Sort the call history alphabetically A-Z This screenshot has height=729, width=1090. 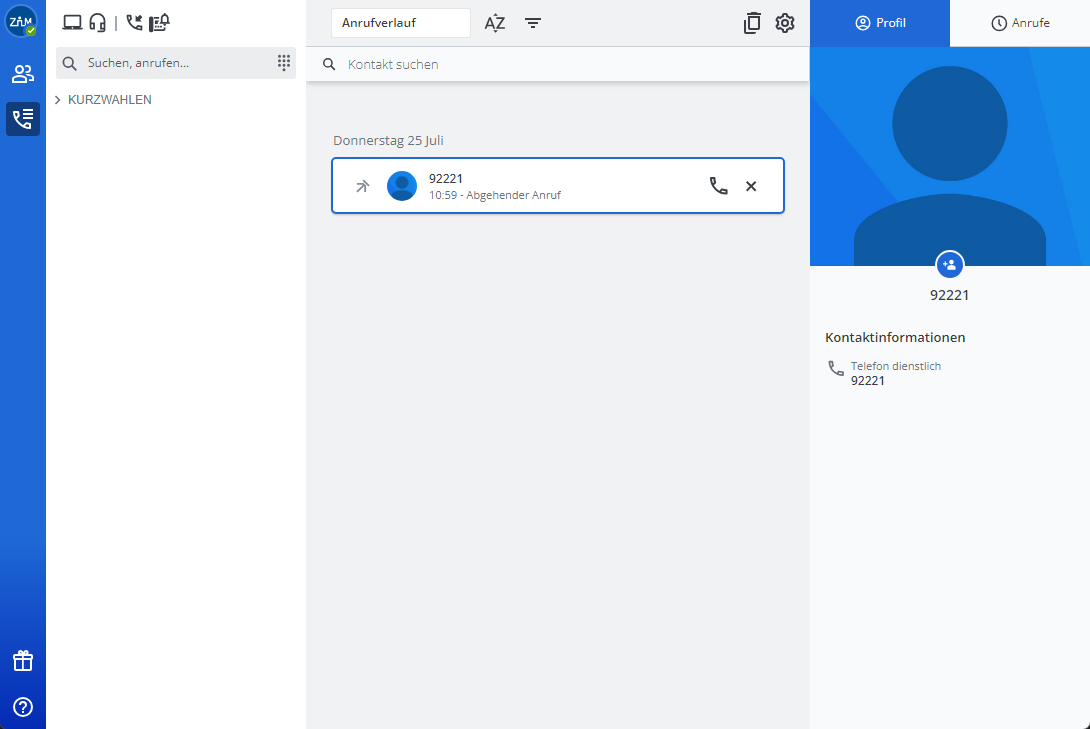coord(495,23)
